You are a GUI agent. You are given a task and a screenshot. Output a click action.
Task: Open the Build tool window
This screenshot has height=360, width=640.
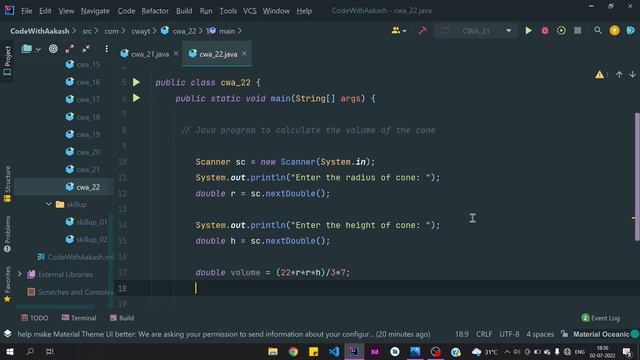(x=122, y=318)
